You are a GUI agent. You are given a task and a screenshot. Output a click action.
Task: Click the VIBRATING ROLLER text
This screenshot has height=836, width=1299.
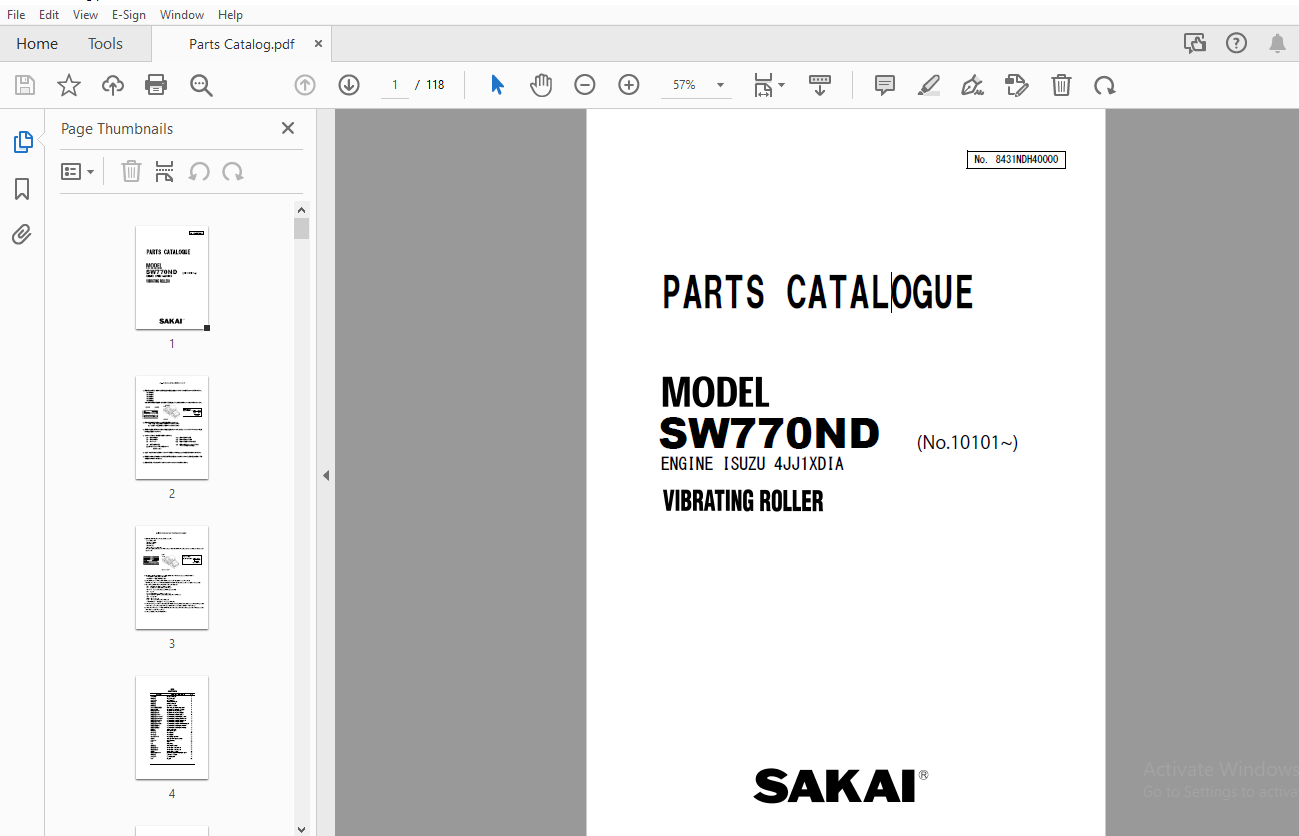coord(743,501)
